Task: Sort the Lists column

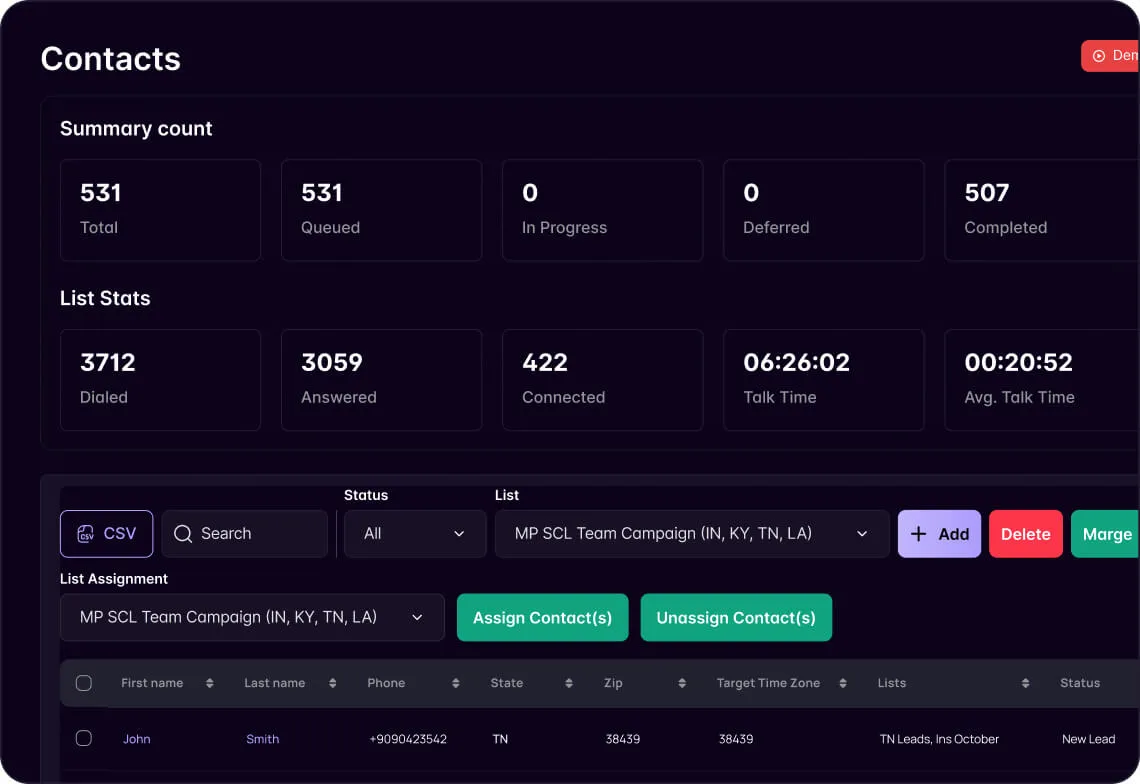Action: (1024, 683)
